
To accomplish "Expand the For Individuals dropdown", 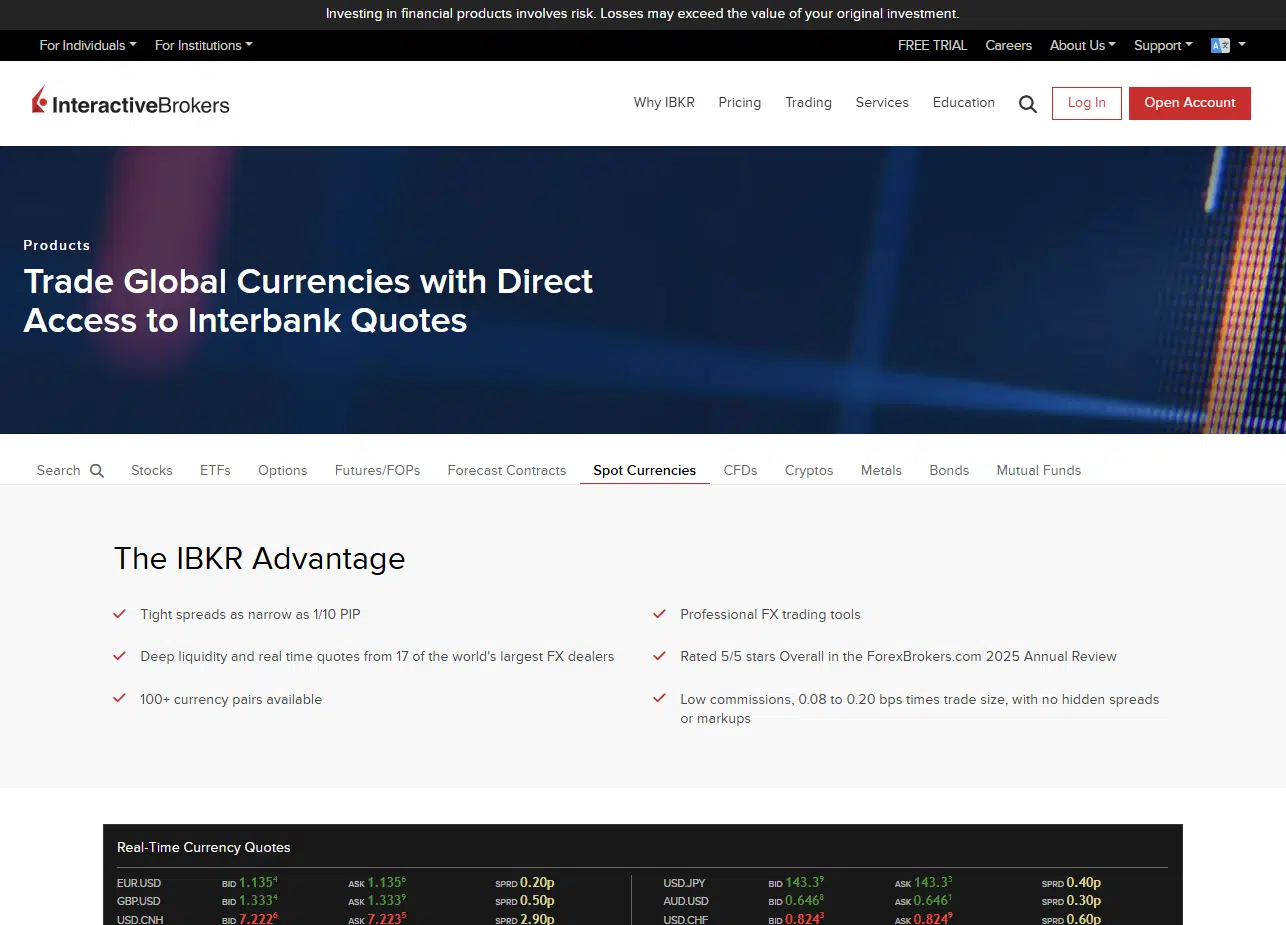I will click(x=88, y=45).
